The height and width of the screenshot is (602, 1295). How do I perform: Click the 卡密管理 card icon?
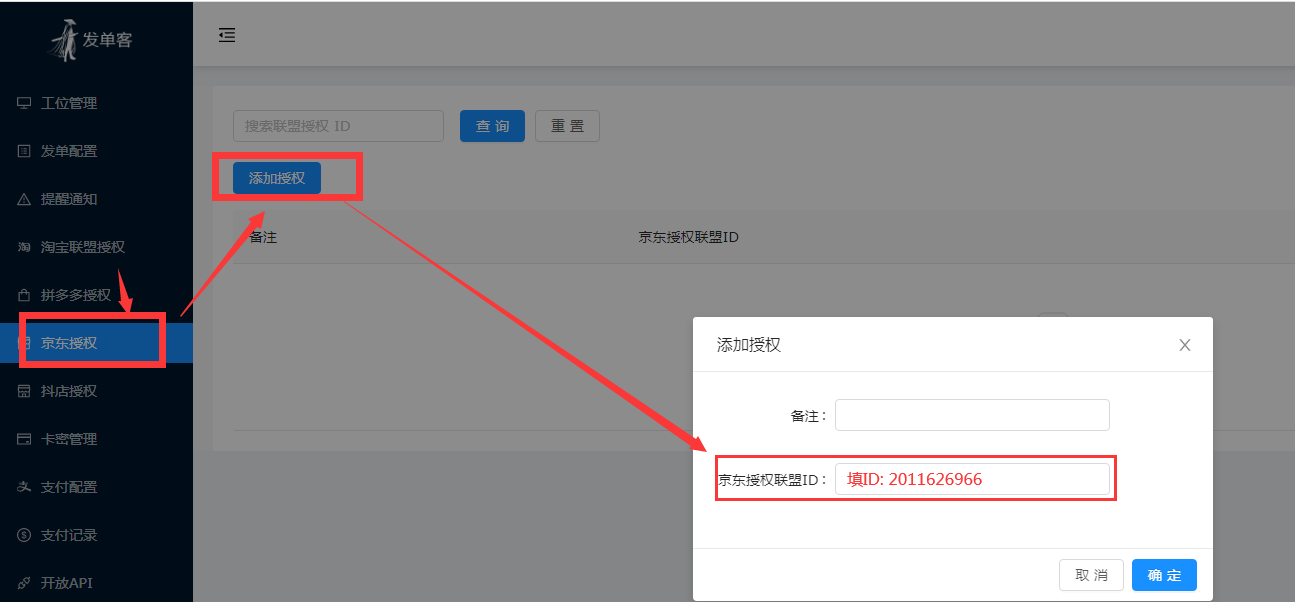(24, 439)
